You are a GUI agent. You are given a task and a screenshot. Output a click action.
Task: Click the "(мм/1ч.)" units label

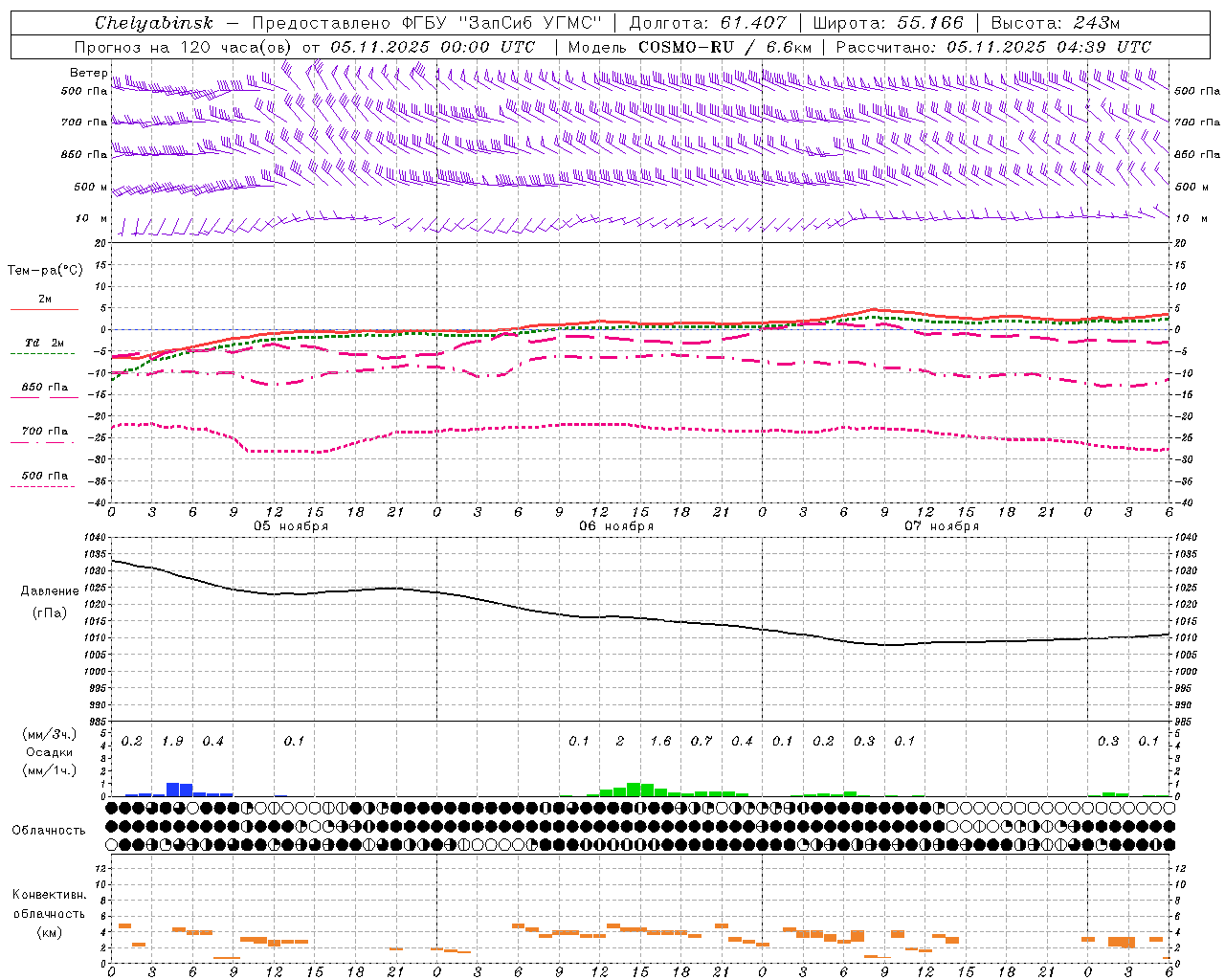(49, 770)
